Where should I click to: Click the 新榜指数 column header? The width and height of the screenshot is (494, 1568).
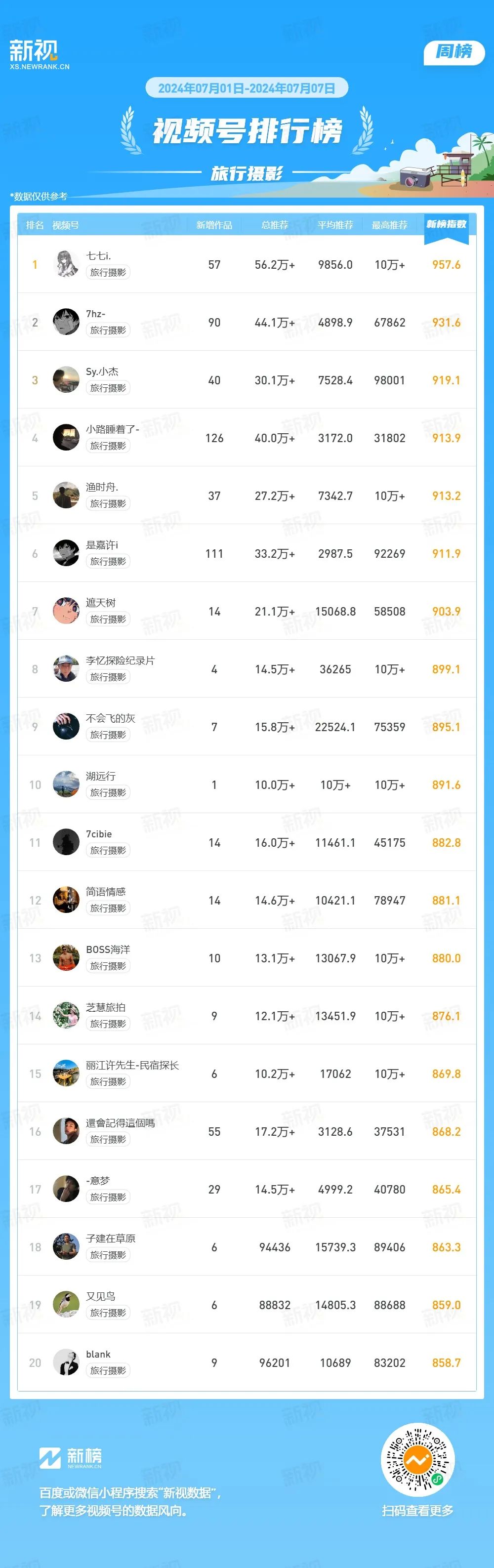446,224
